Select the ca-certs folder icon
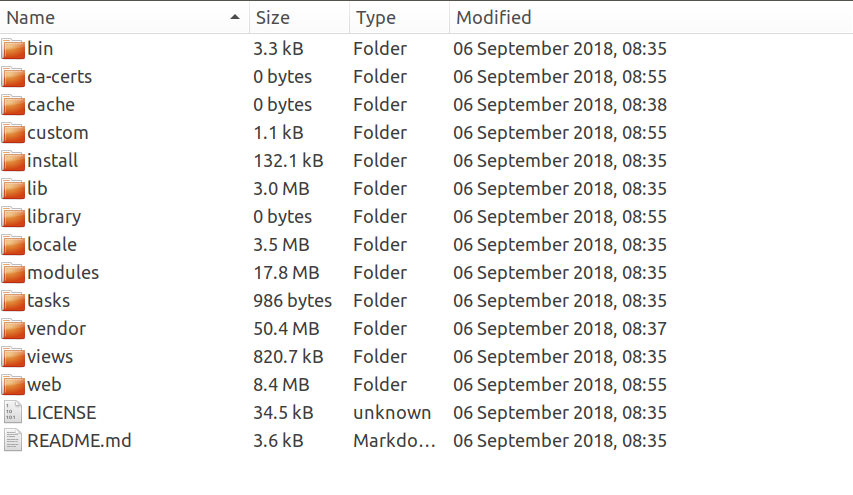This screenshot has height=495, width=853. coord(13,77)
